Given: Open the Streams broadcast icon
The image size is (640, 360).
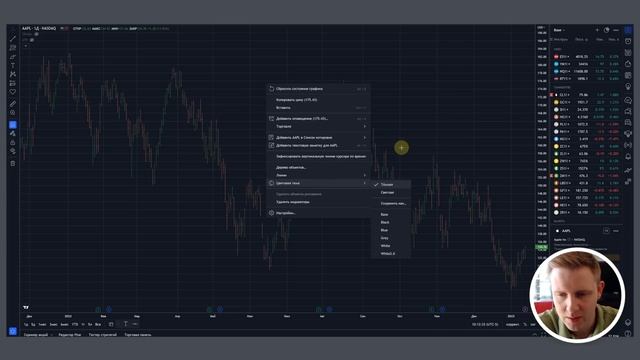Looking at the screenshot, I should point(628,145).
